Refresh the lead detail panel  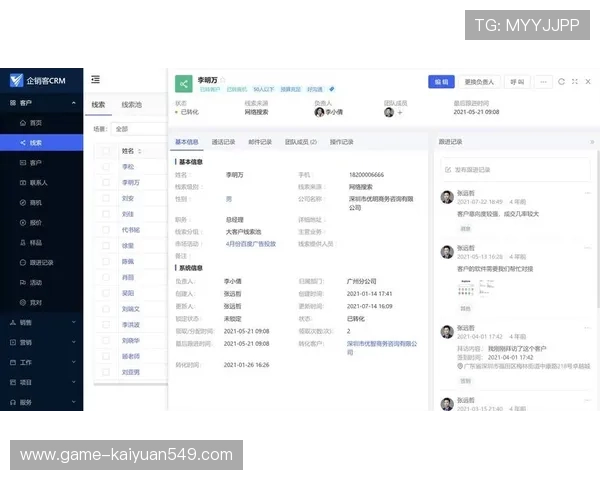(561, 82)
